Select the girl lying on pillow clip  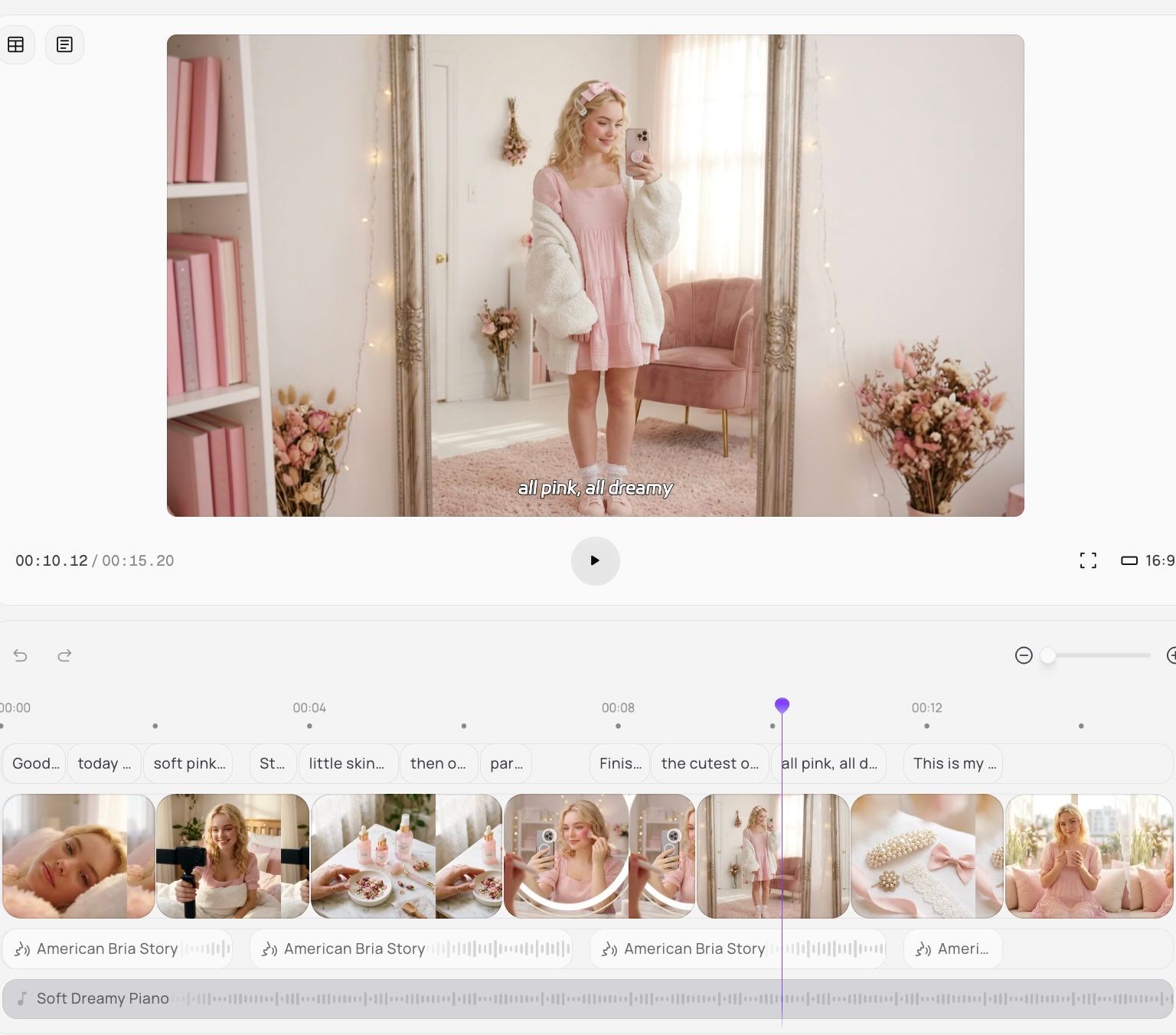[78, 856]
